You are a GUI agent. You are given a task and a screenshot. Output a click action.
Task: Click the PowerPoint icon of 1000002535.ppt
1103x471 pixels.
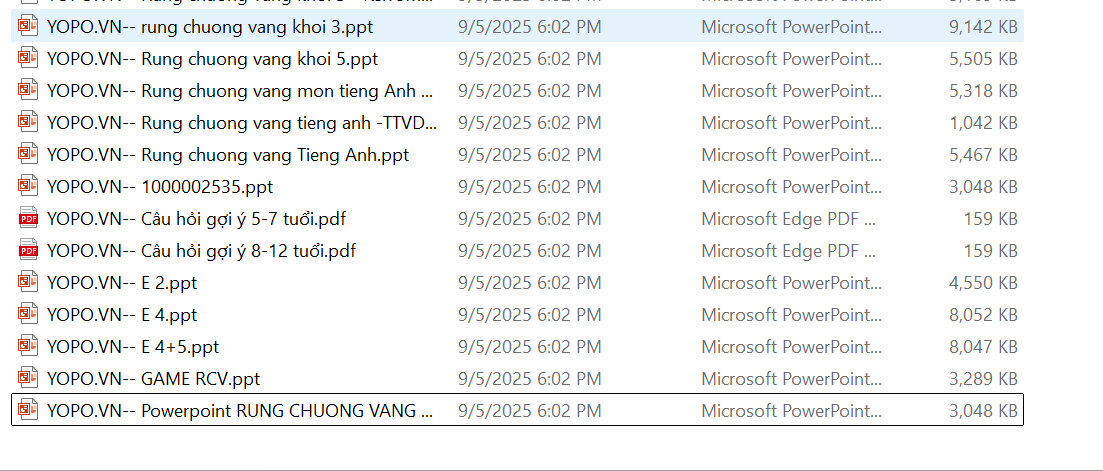(x=28, y=187)
